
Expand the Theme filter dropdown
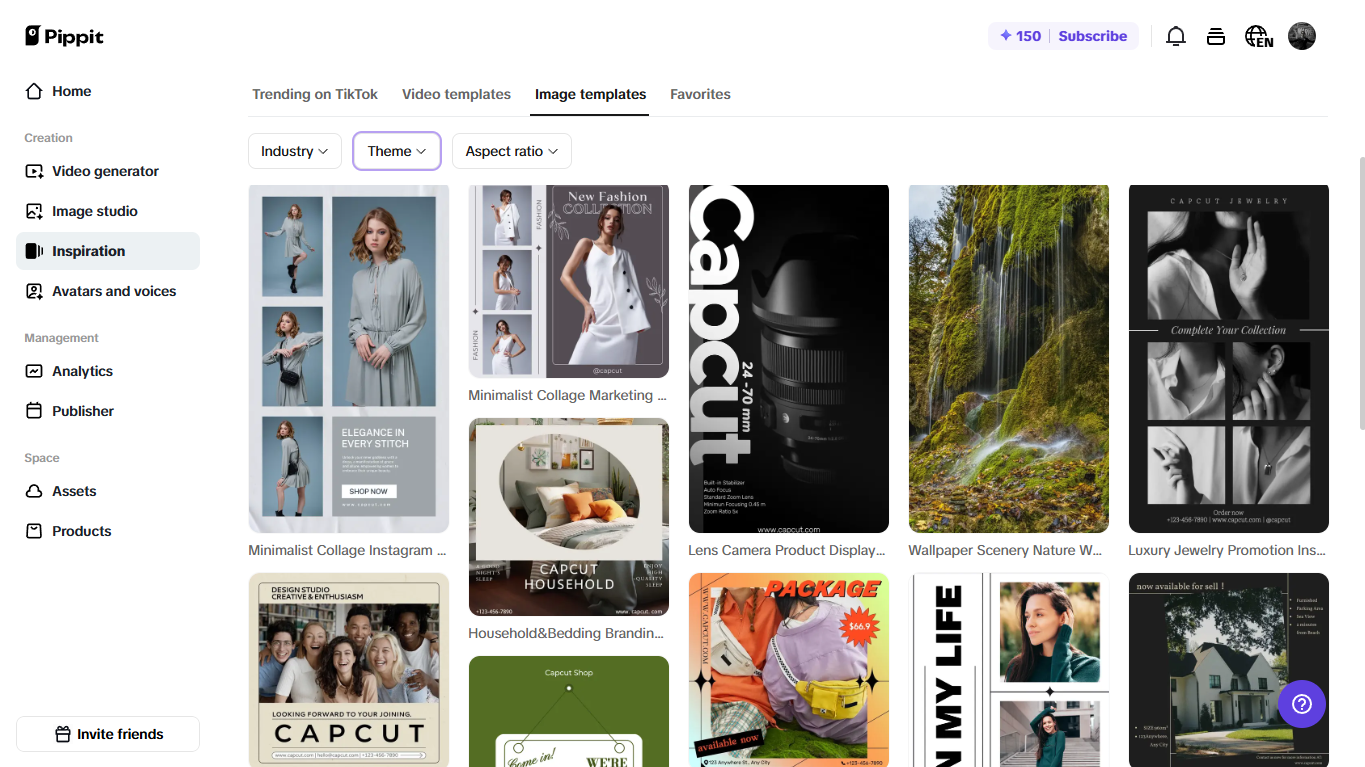(x=397, y=151)
